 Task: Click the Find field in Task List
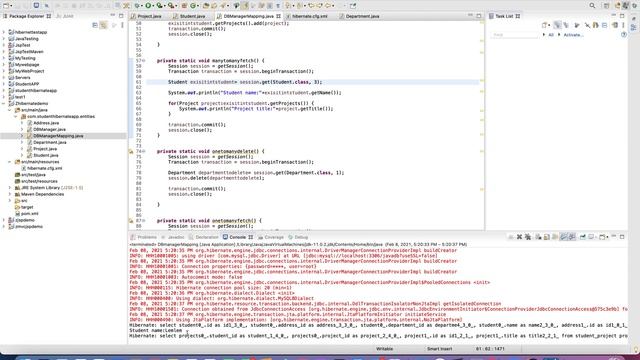pos(515,35)
